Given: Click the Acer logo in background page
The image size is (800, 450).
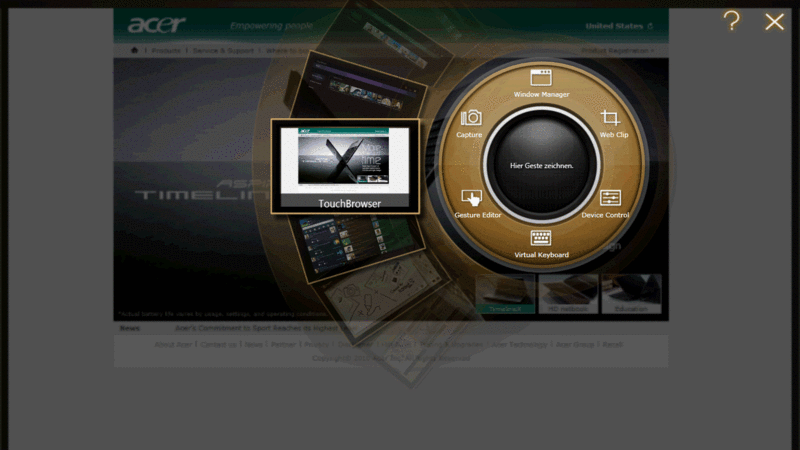Looking at the screenshot, I should pos(157,24).
